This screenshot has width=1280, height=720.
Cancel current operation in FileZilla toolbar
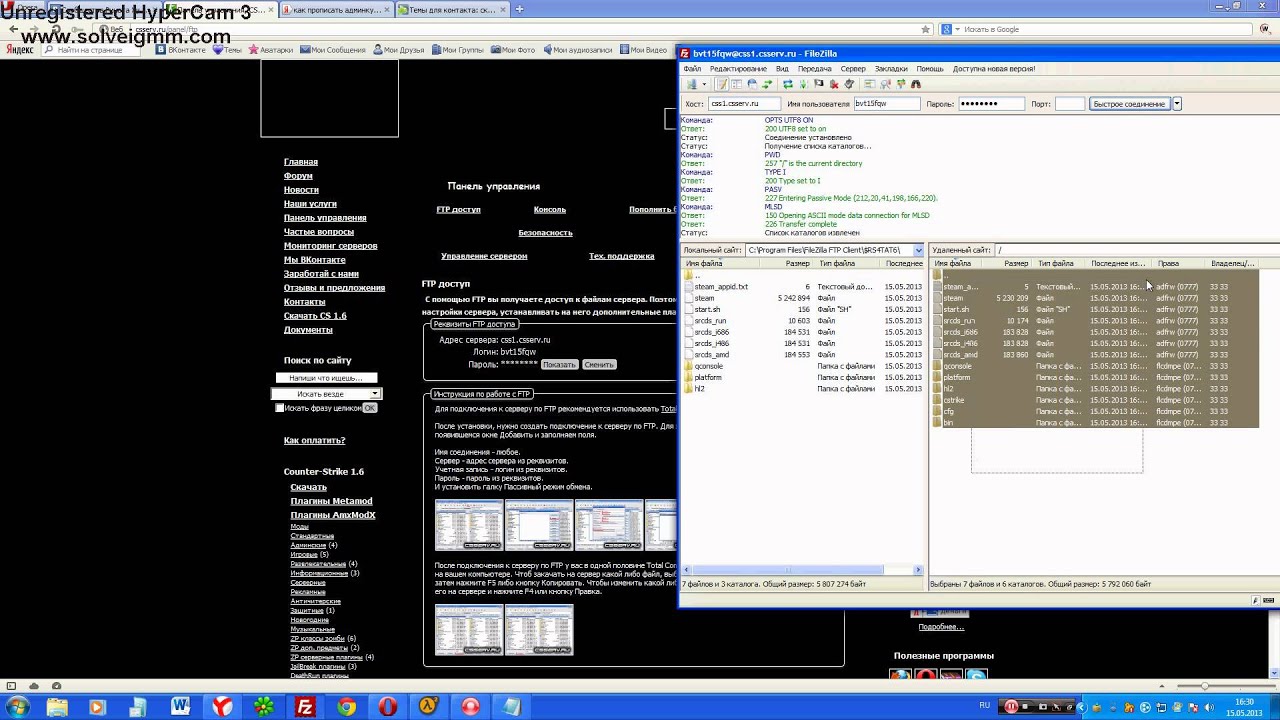click(x=818, y=84)
